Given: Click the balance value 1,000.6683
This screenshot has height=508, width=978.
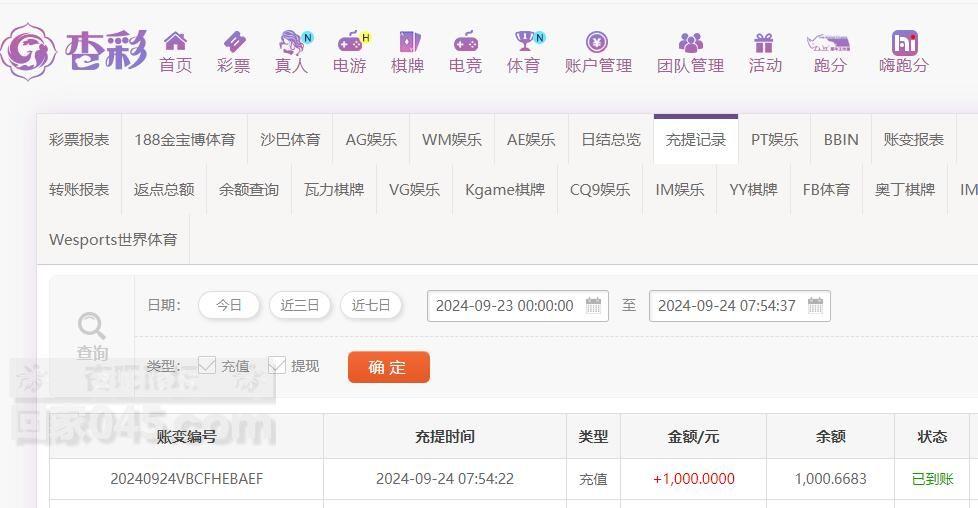Looking at the screenshot, I should click(830, 479).
